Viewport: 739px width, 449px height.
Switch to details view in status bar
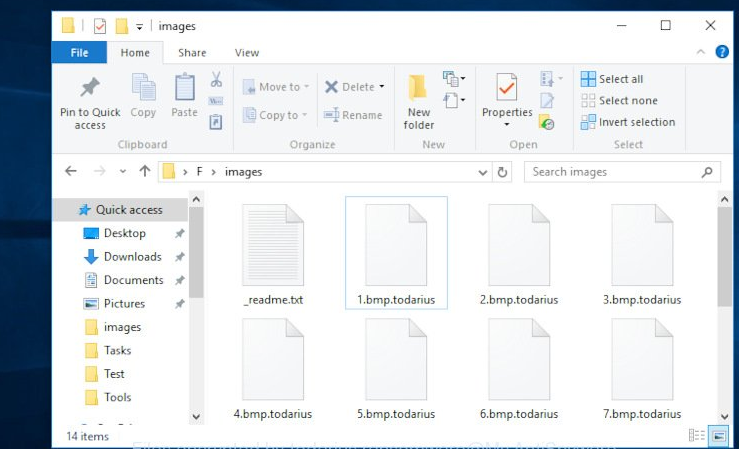click(697, 435)
